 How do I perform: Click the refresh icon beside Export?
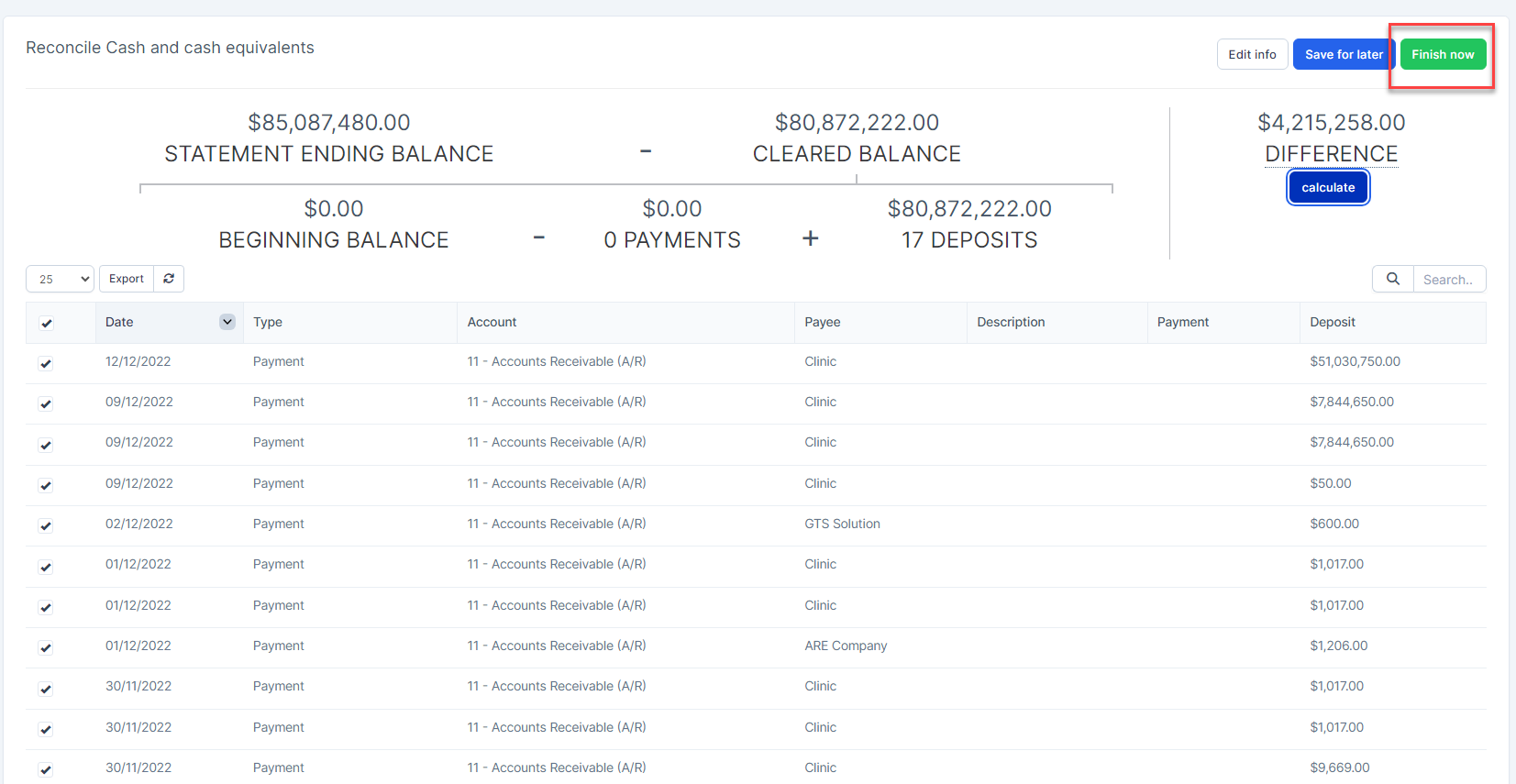169,279
